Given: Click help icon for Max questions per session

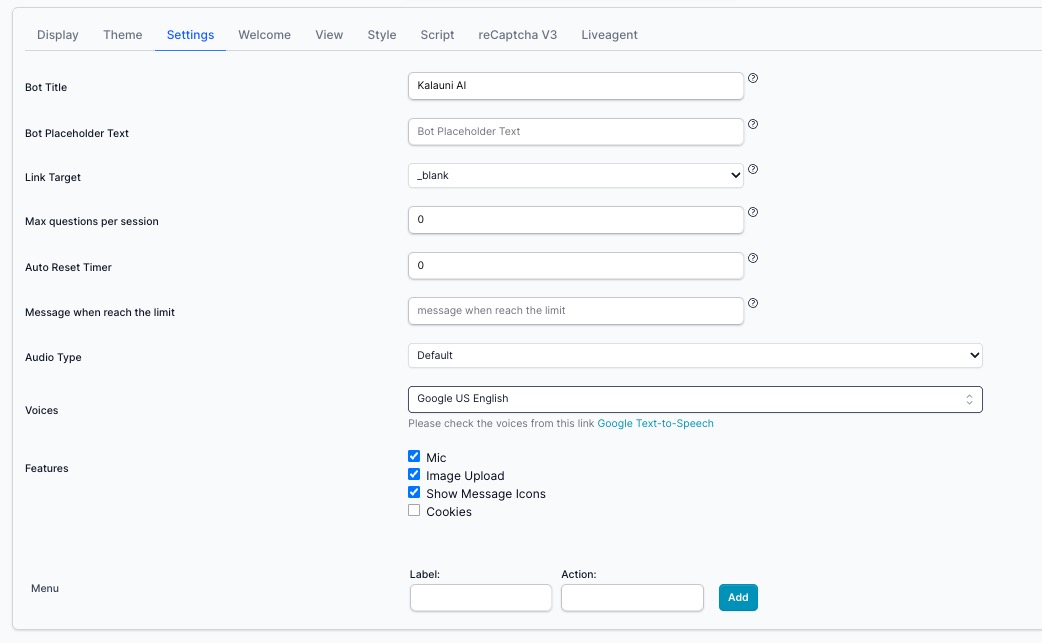Looking at the screenshot, I should 752,212.
